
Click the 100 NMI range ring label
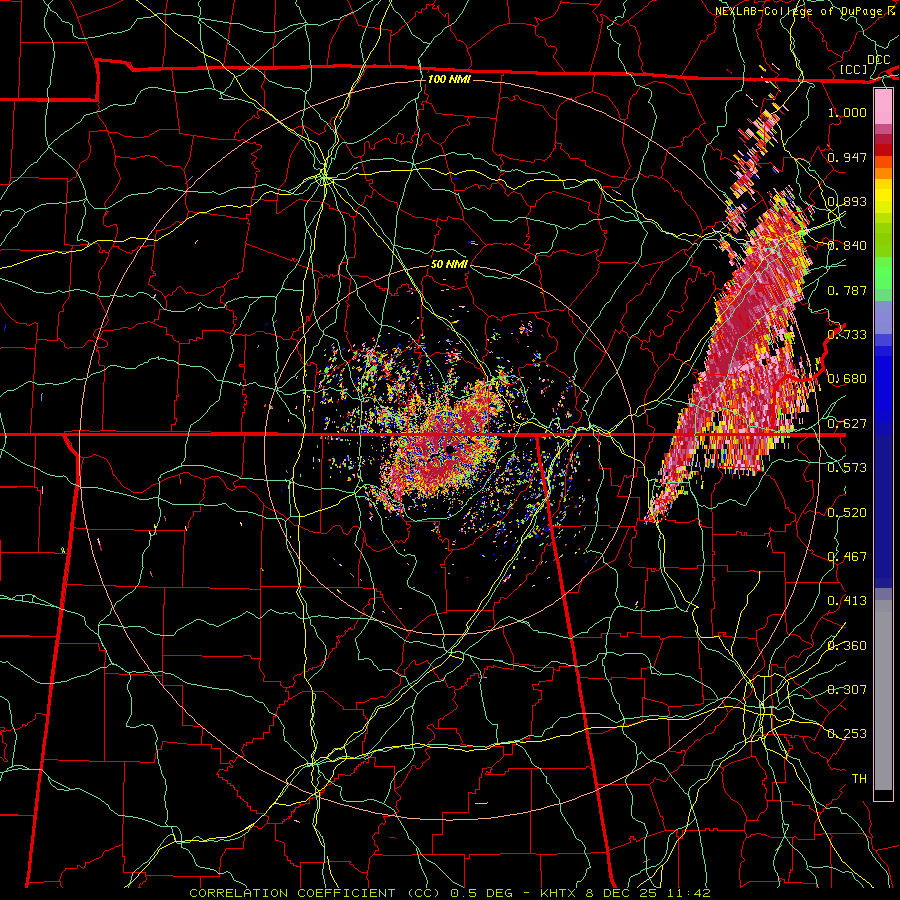(449, 79)
